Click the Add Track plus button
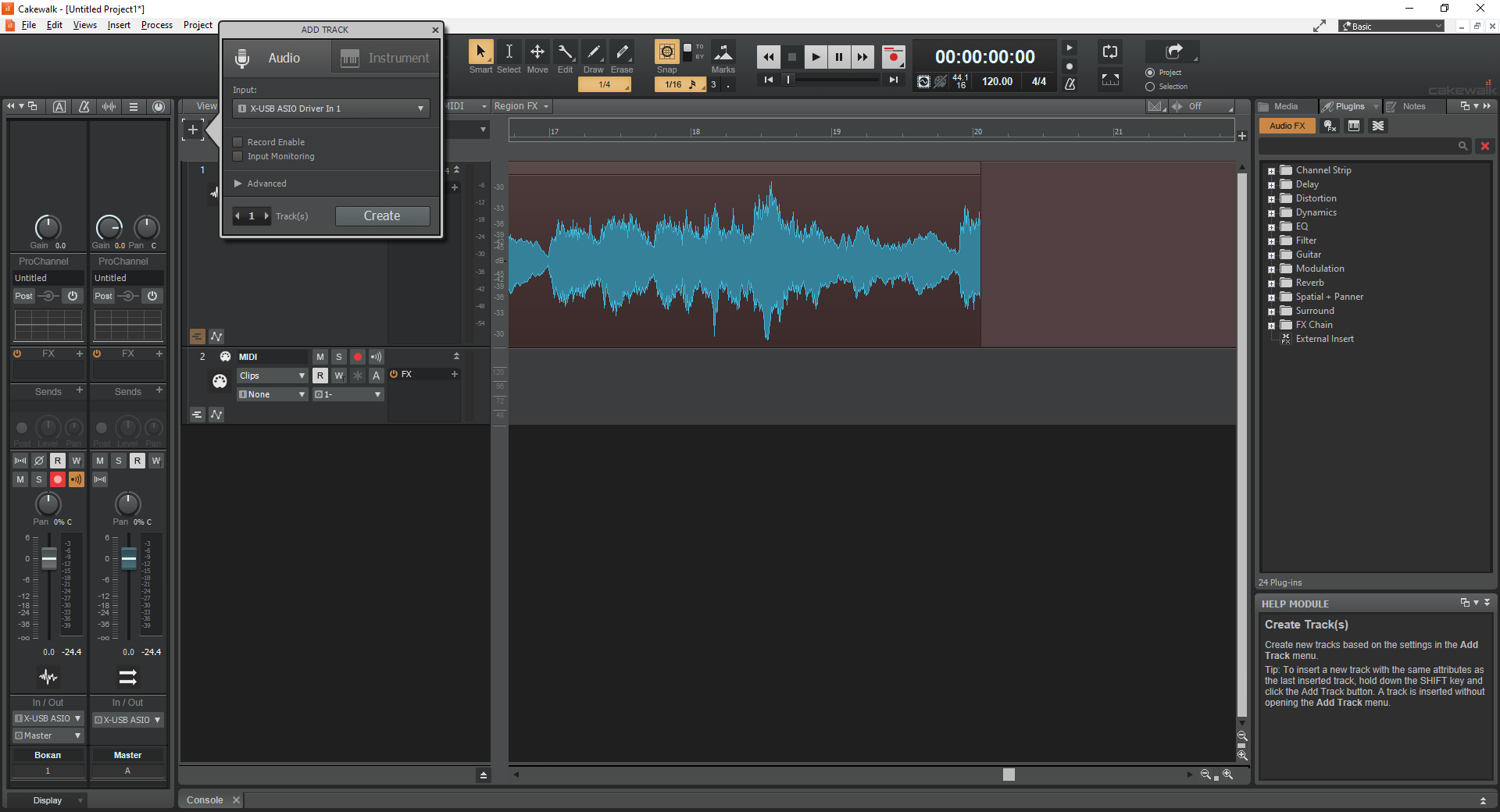Screen dimensions: 1500x812 pos(193,130)
